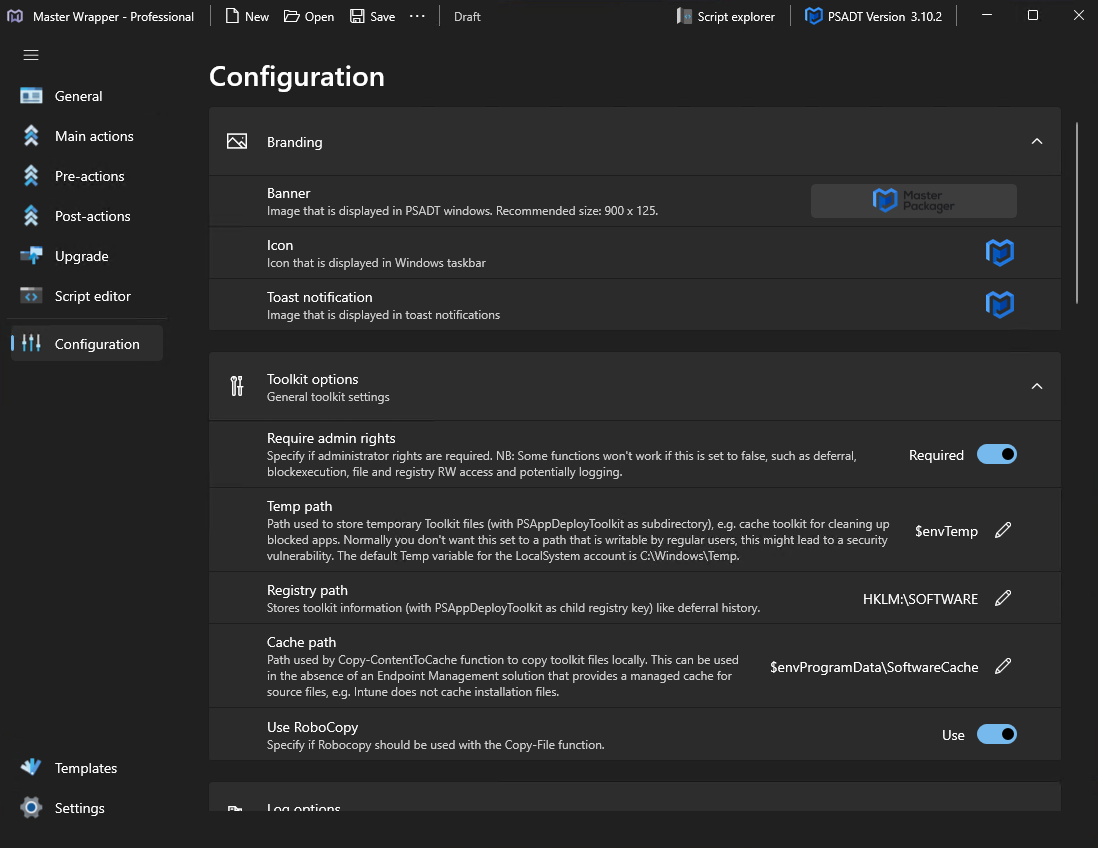Click the Main actions chevrons icon
Viewport: 1098px width, 848px height.
point(31,136)
